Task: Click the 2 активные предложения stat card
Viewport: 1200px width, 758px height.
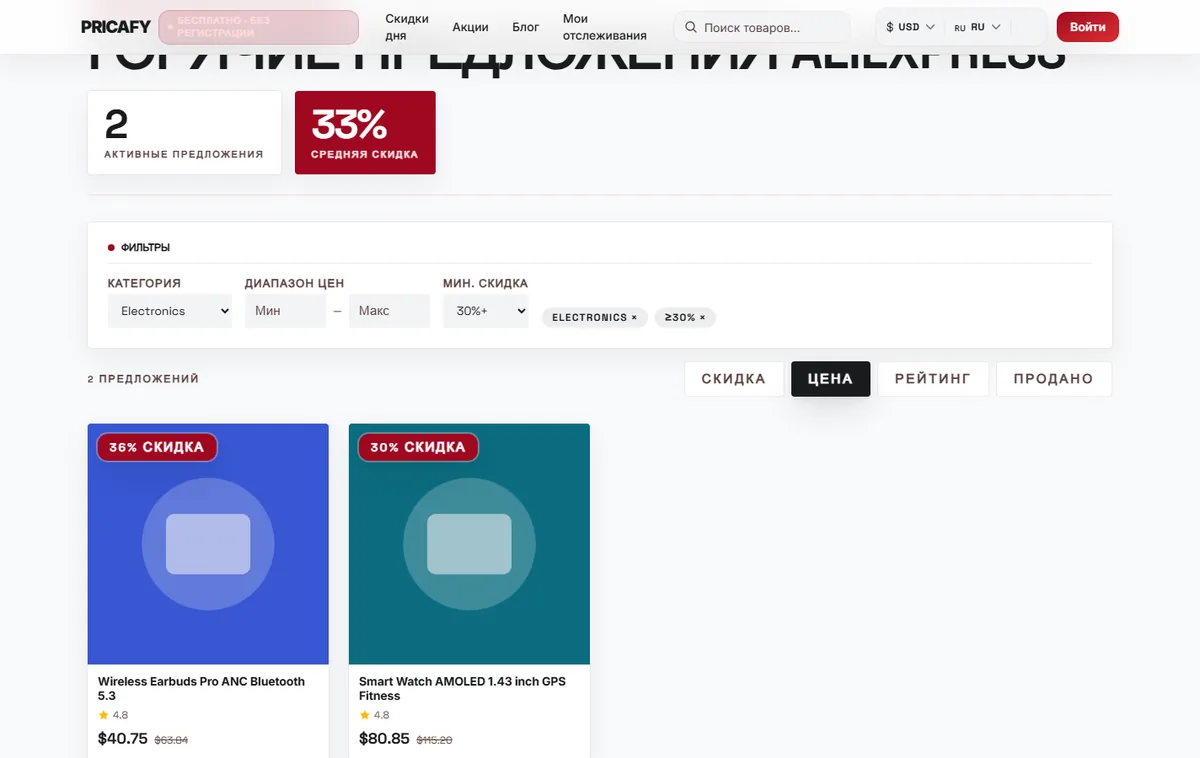Action: point(184,132)
